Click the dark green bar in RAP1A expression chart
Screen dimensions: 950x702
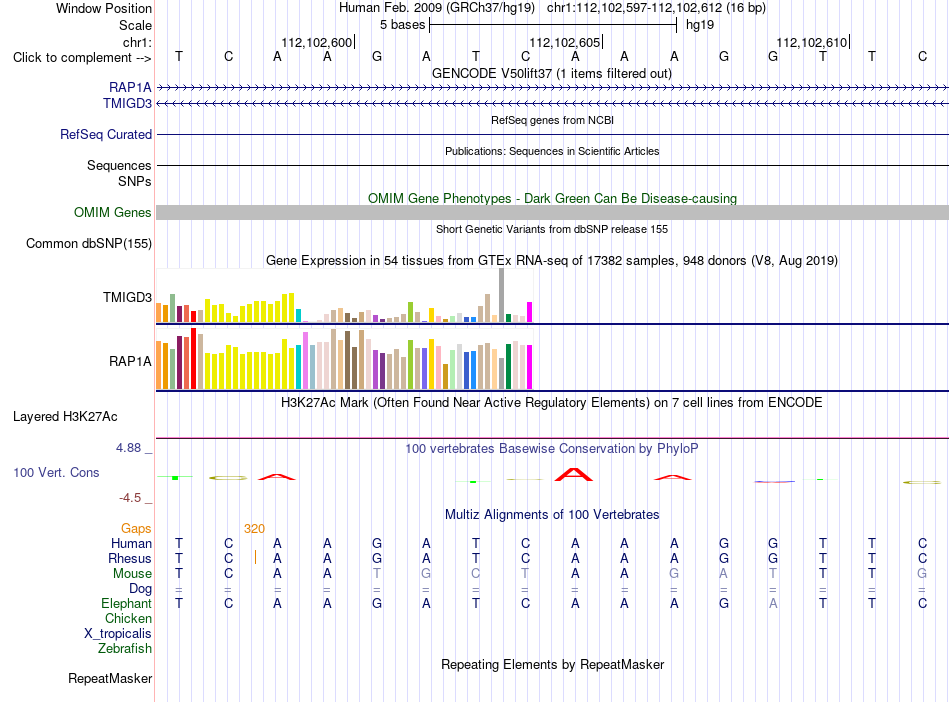click(508, 366)
